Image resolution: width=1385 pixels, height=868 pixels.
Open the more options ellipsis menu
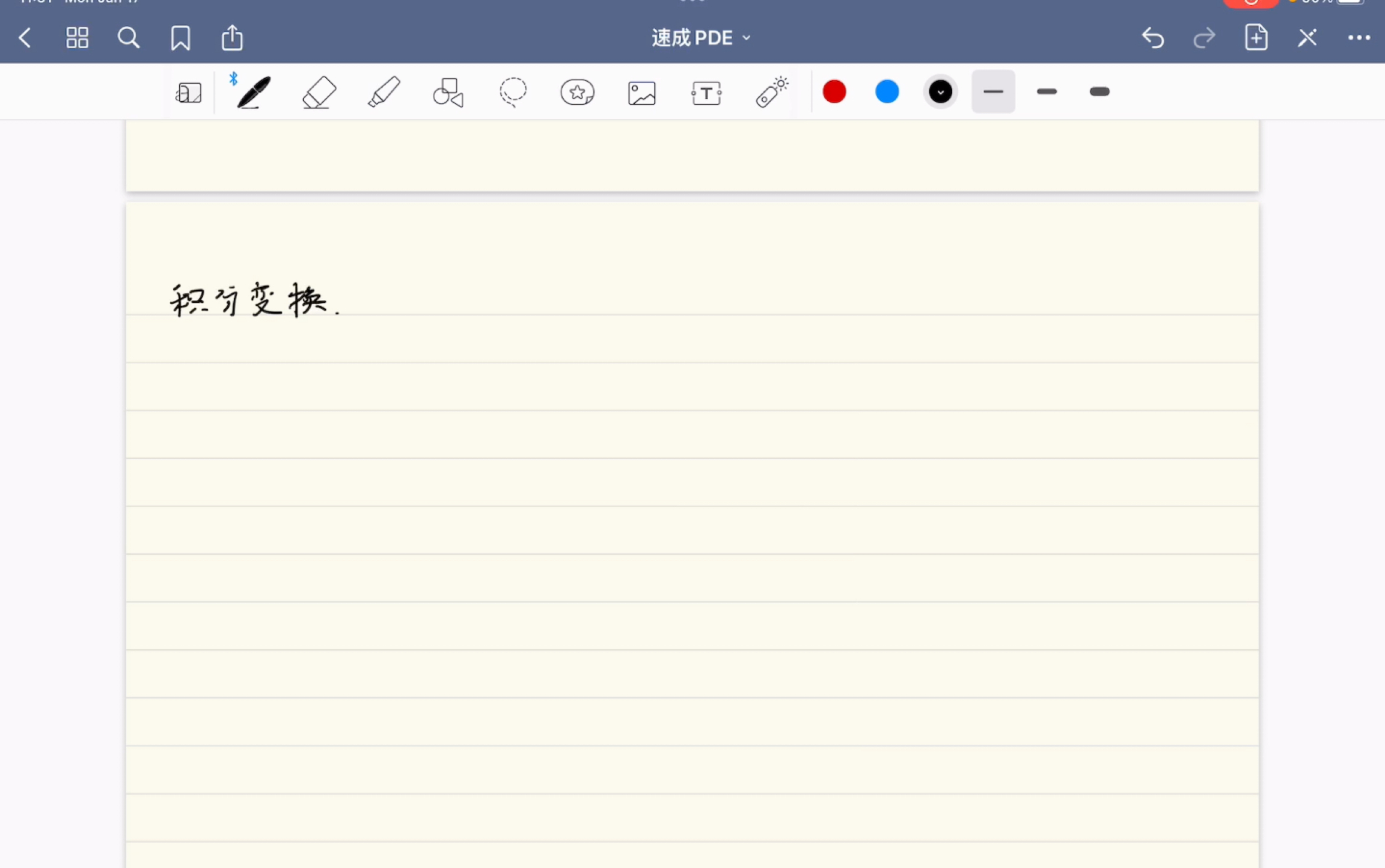pos(1359,38)
